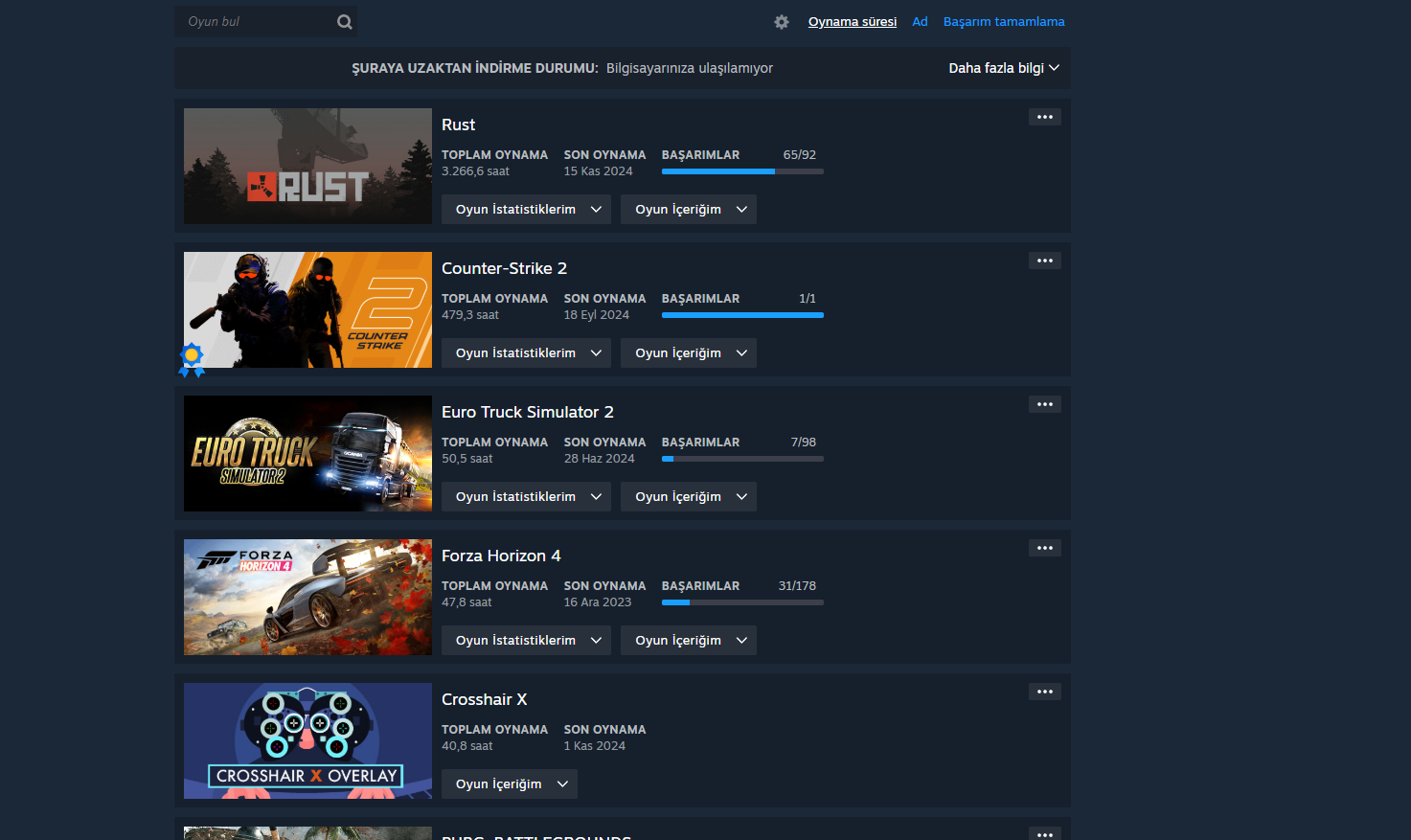Open the Crosshair X three-dot options menu
The image size is (1411, 840).
coord(1045,692)
